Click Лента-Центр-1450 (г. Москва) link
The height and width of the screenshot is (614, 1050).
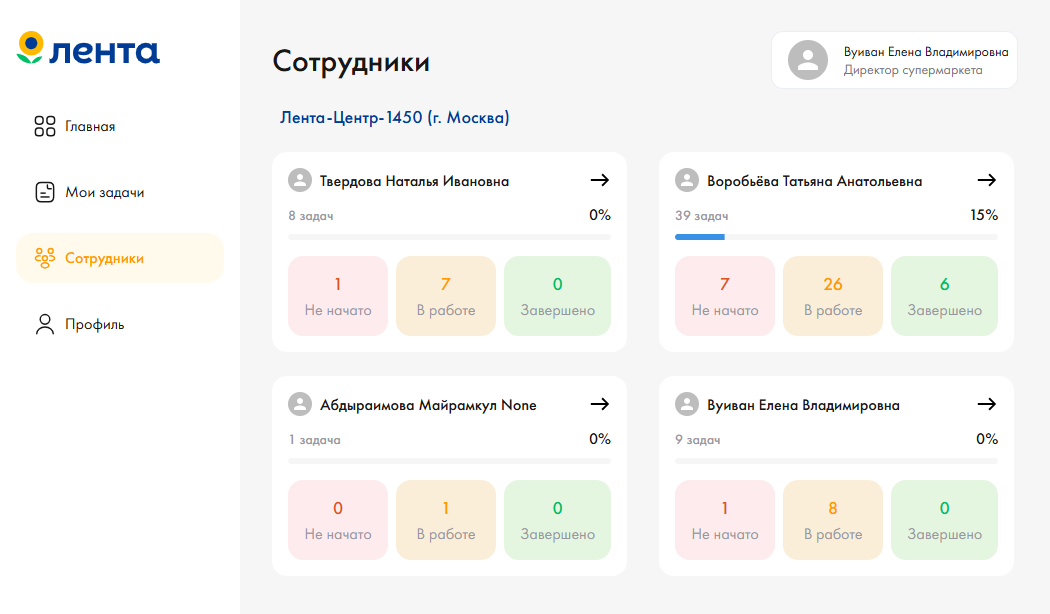(x=394, y=118)
